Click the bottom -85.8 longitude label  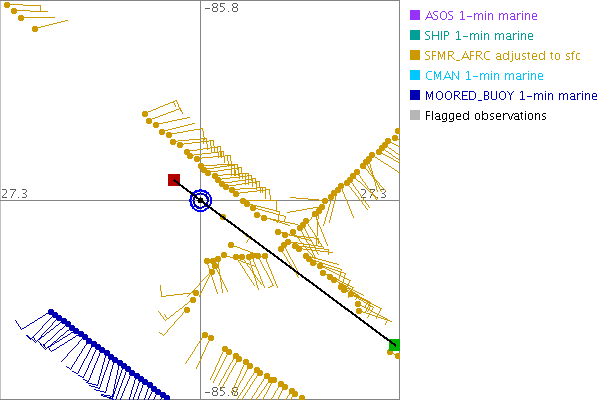point(221,393)
